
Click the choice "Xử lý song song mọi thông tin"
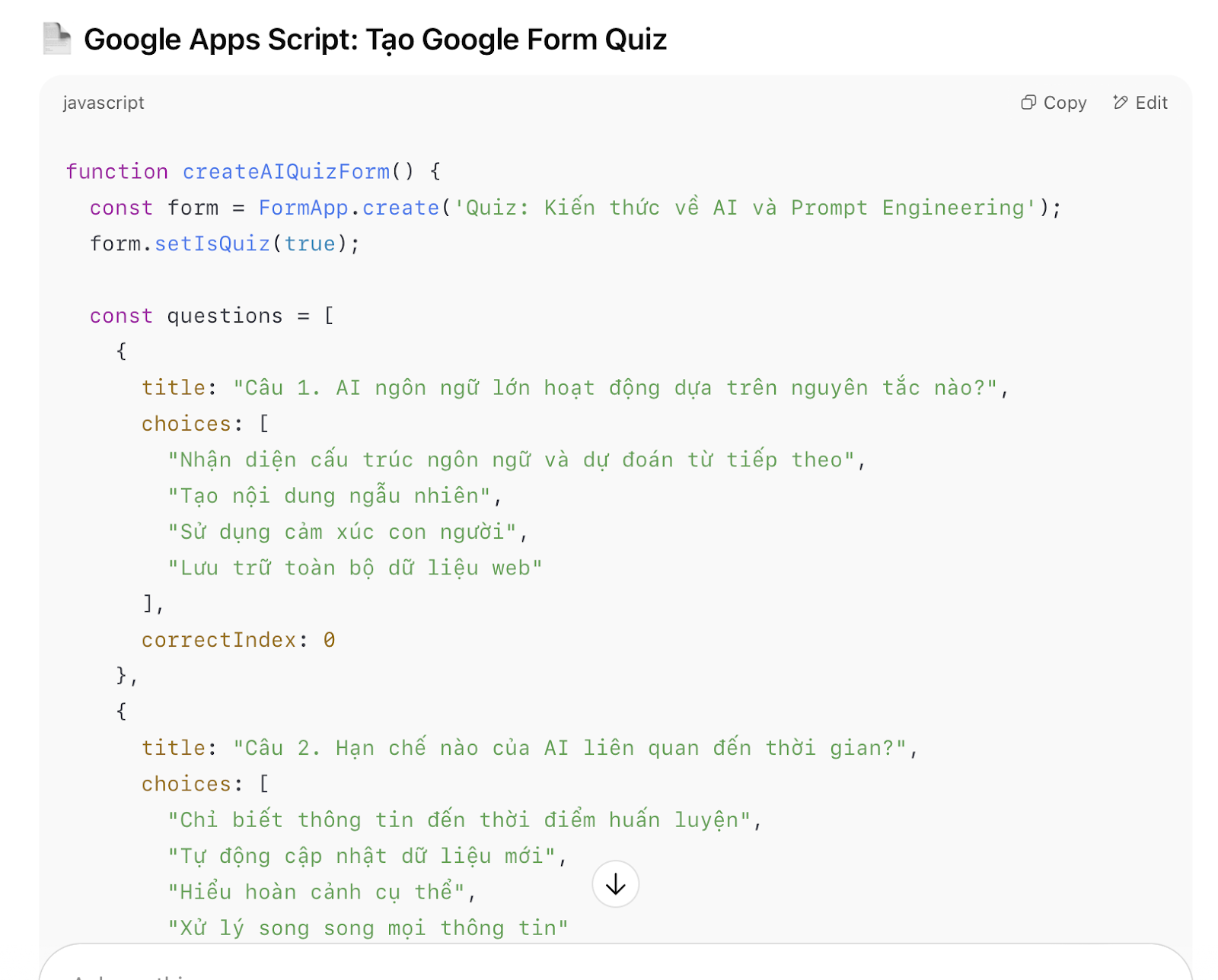pos(368,928)
